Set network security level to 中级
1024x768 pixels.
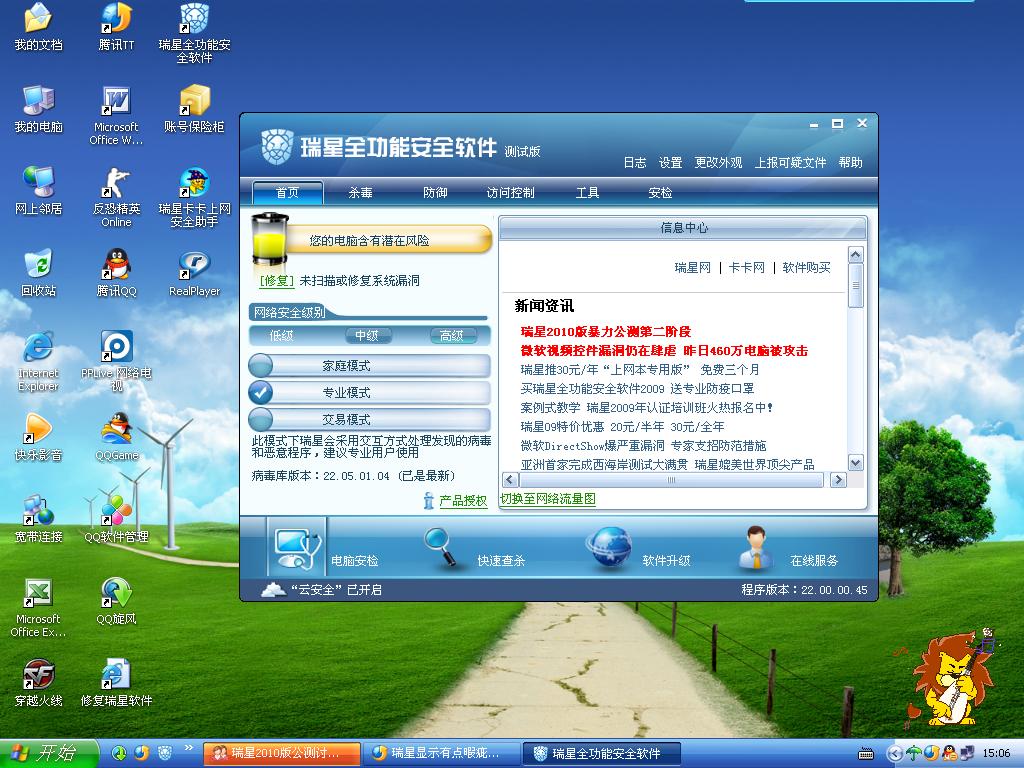(368, 336)
